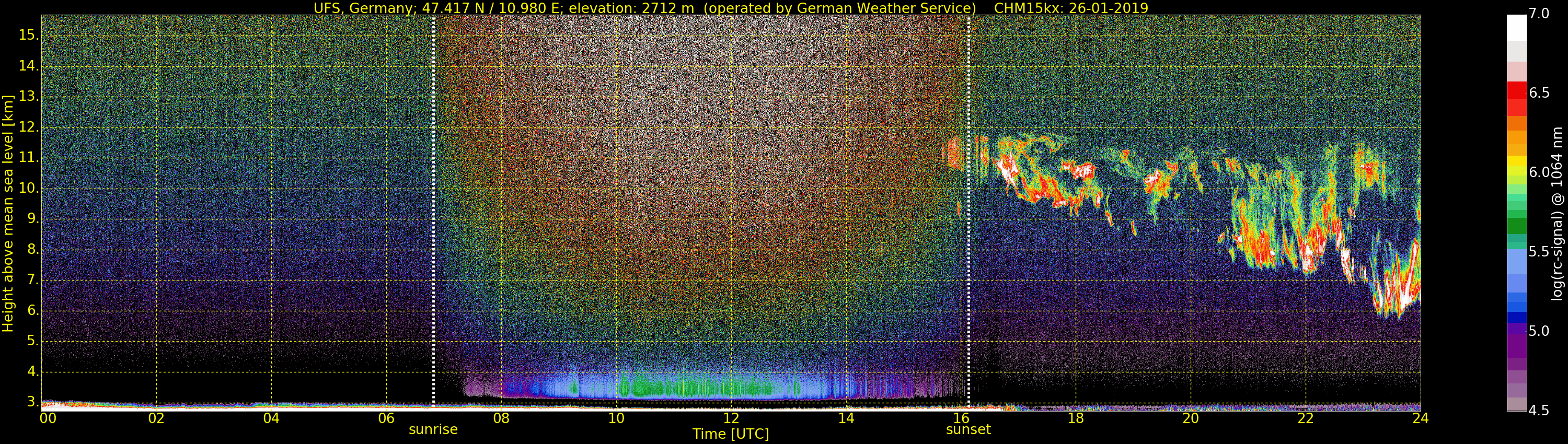Click the 'log(rc-signal) @ 1064 nm' colorbar label
This screenshot has height=444, width=1568.
(x=1557, y=214)
